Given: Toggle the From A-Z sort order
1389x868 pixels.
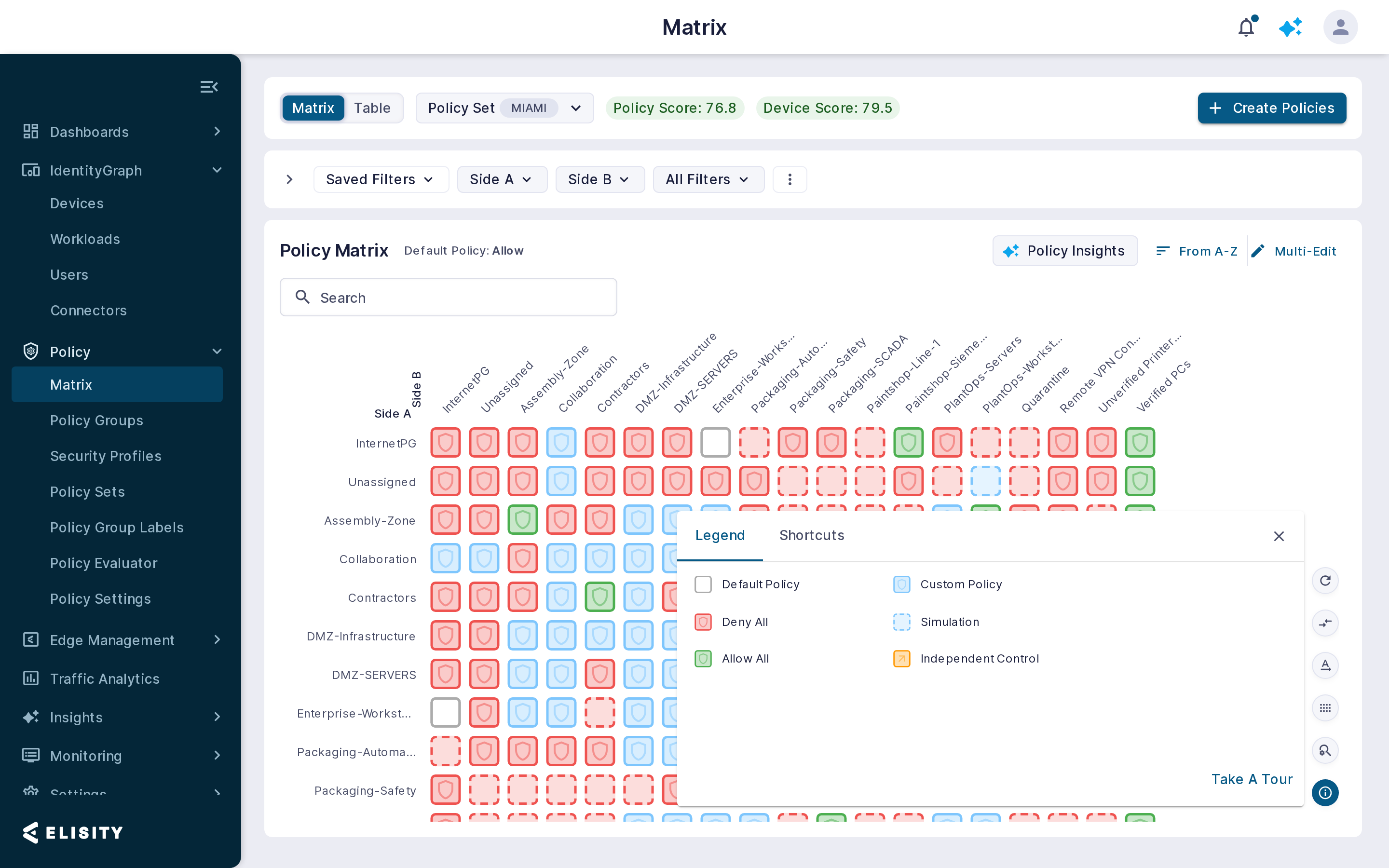Looking at the screenshot, I should pyautogui.click(x=1197, y=251).
